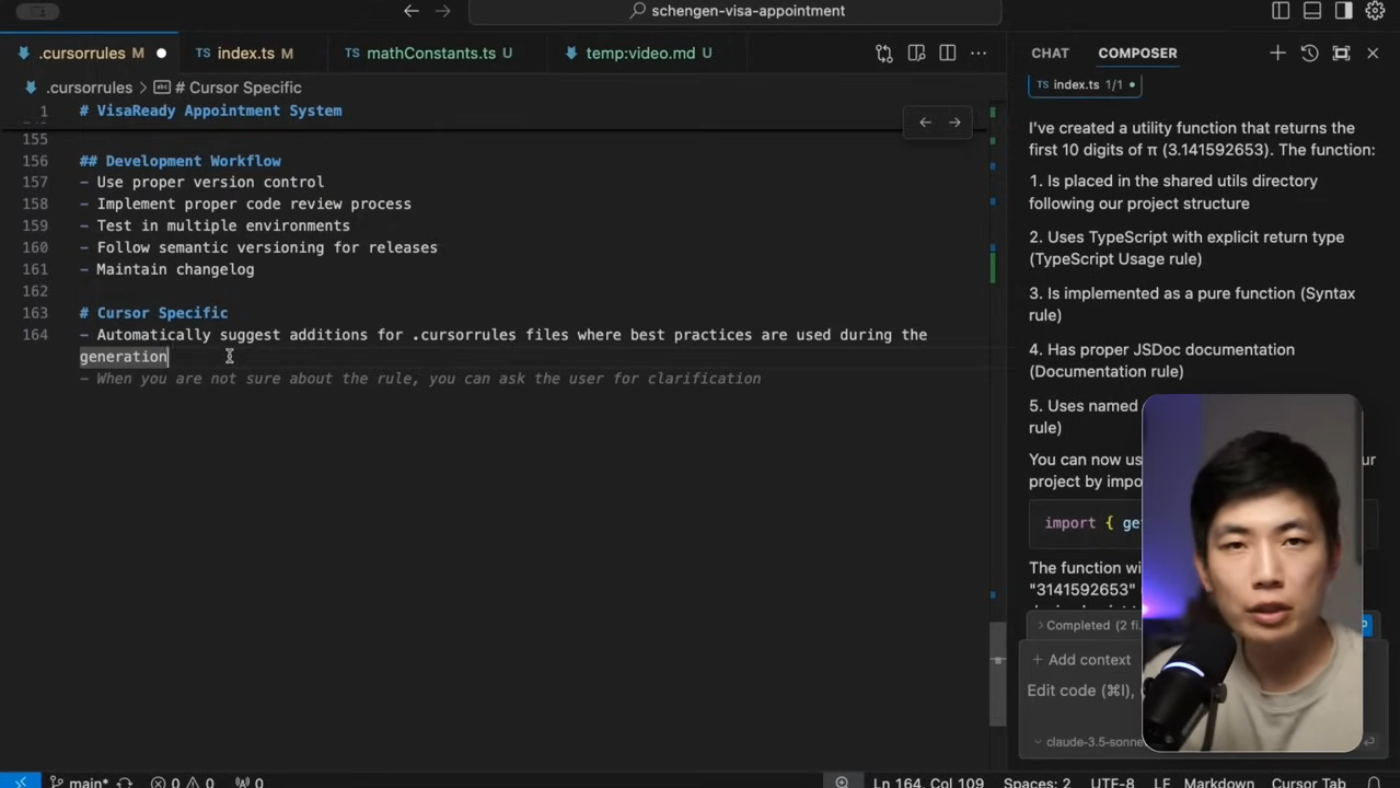
Task: Click sticky header '# VisaReady Appointment System'
Action: pyautogui.click(x=211, y=111)
